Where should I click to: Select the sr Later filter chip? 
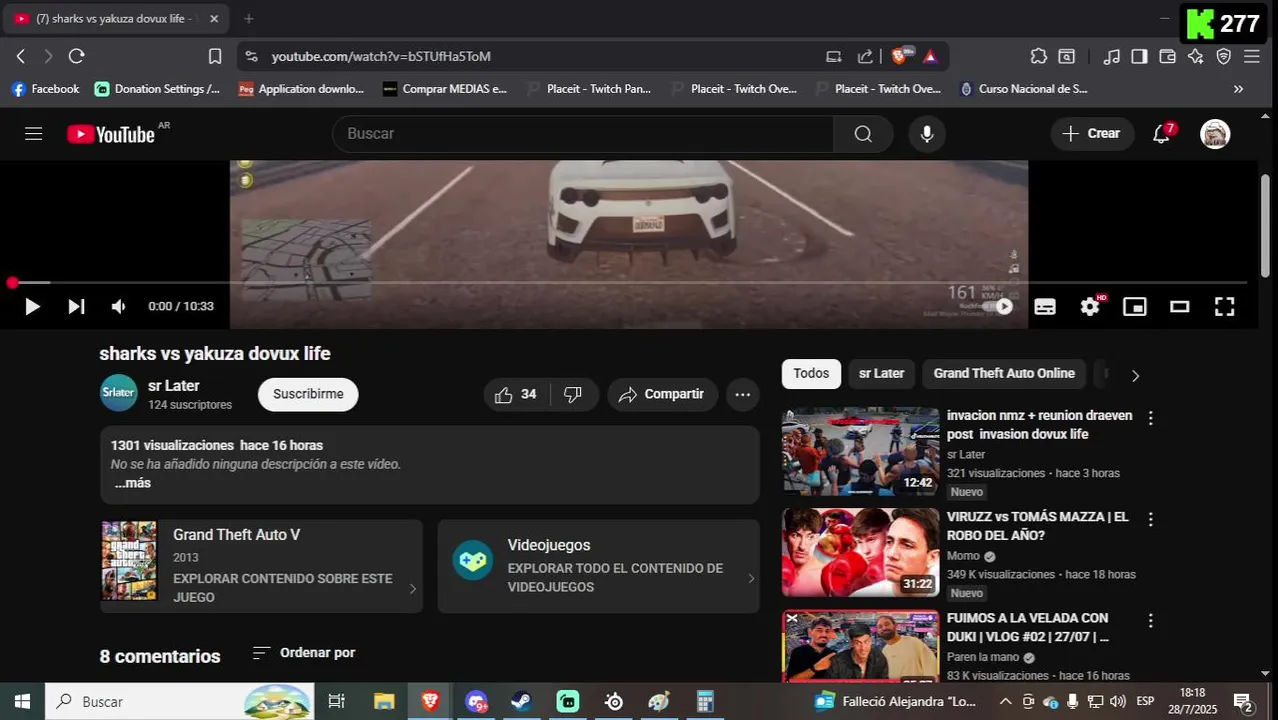pyautogui.click(x=881, y=373)
